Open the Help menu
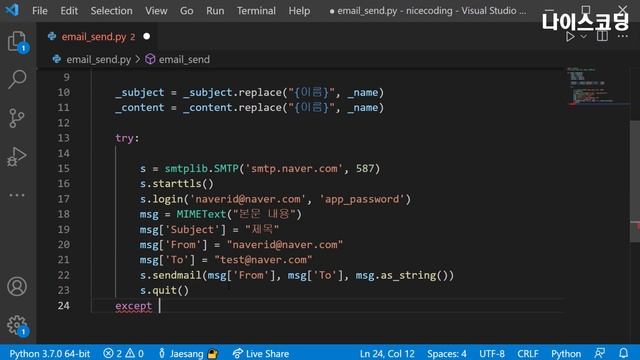 299,11
